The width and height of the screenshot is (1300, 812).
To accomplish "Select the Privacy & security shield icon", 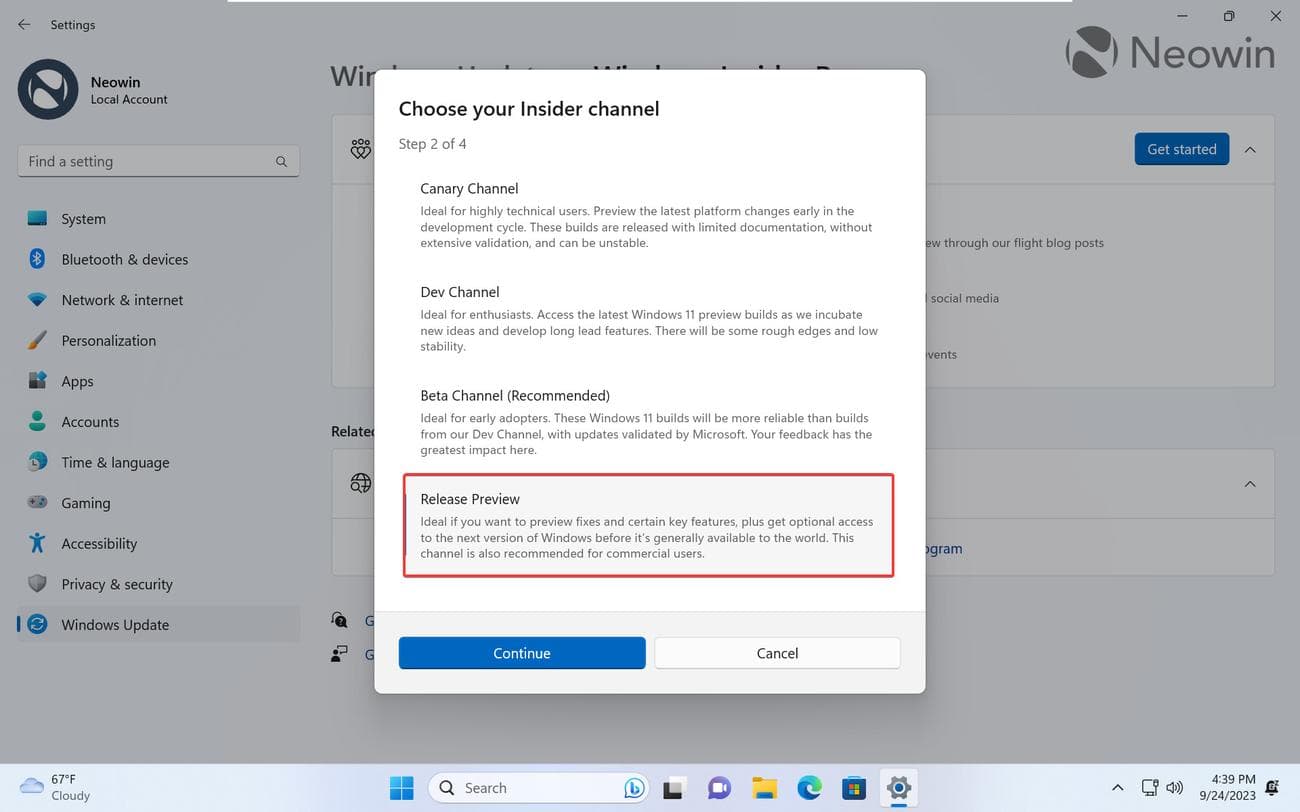I will coord(38,584).
